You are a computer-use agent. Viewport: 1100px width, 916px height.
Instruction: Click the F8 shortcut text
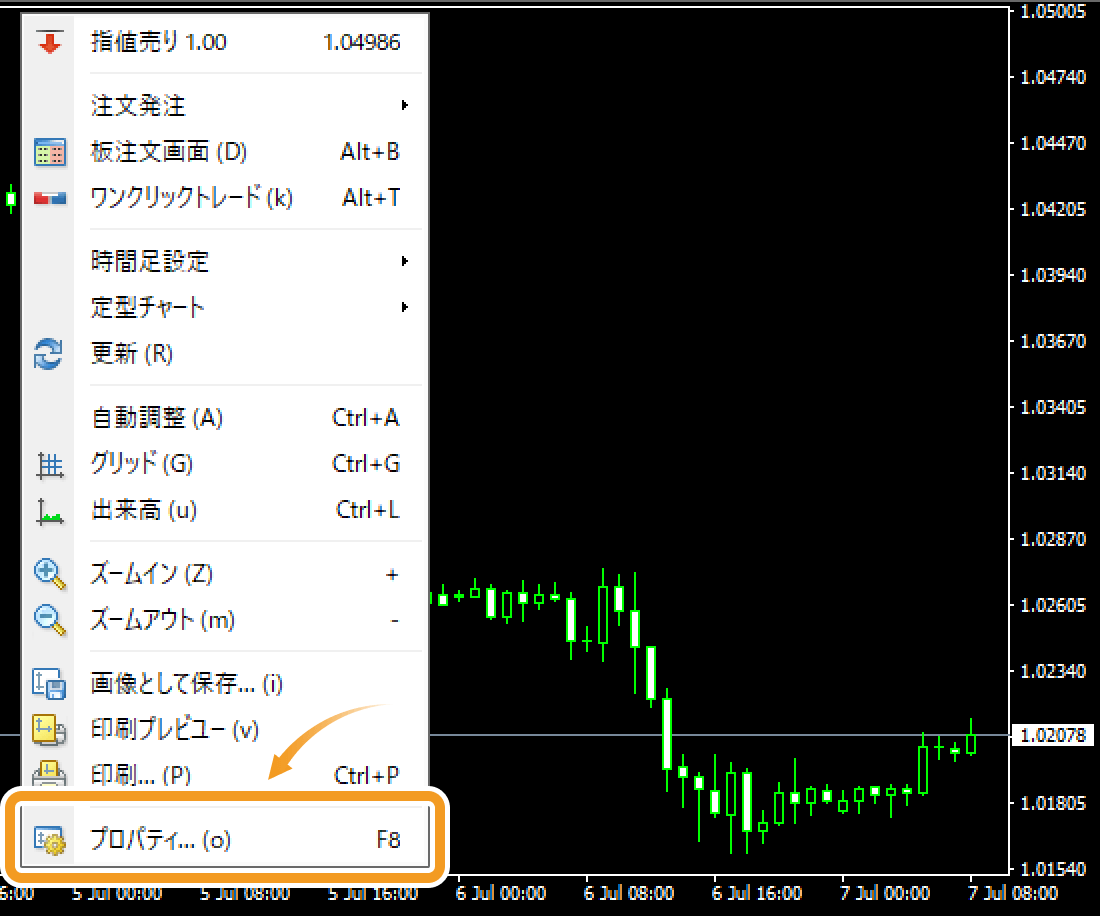388,840
